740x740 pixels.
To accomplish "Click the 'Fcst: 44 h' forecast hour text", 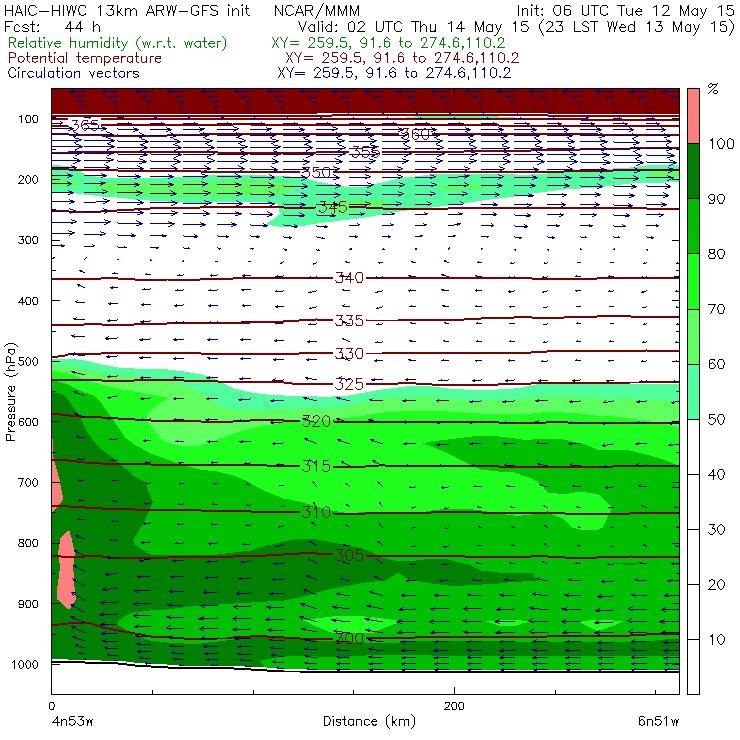I will 52,27.
